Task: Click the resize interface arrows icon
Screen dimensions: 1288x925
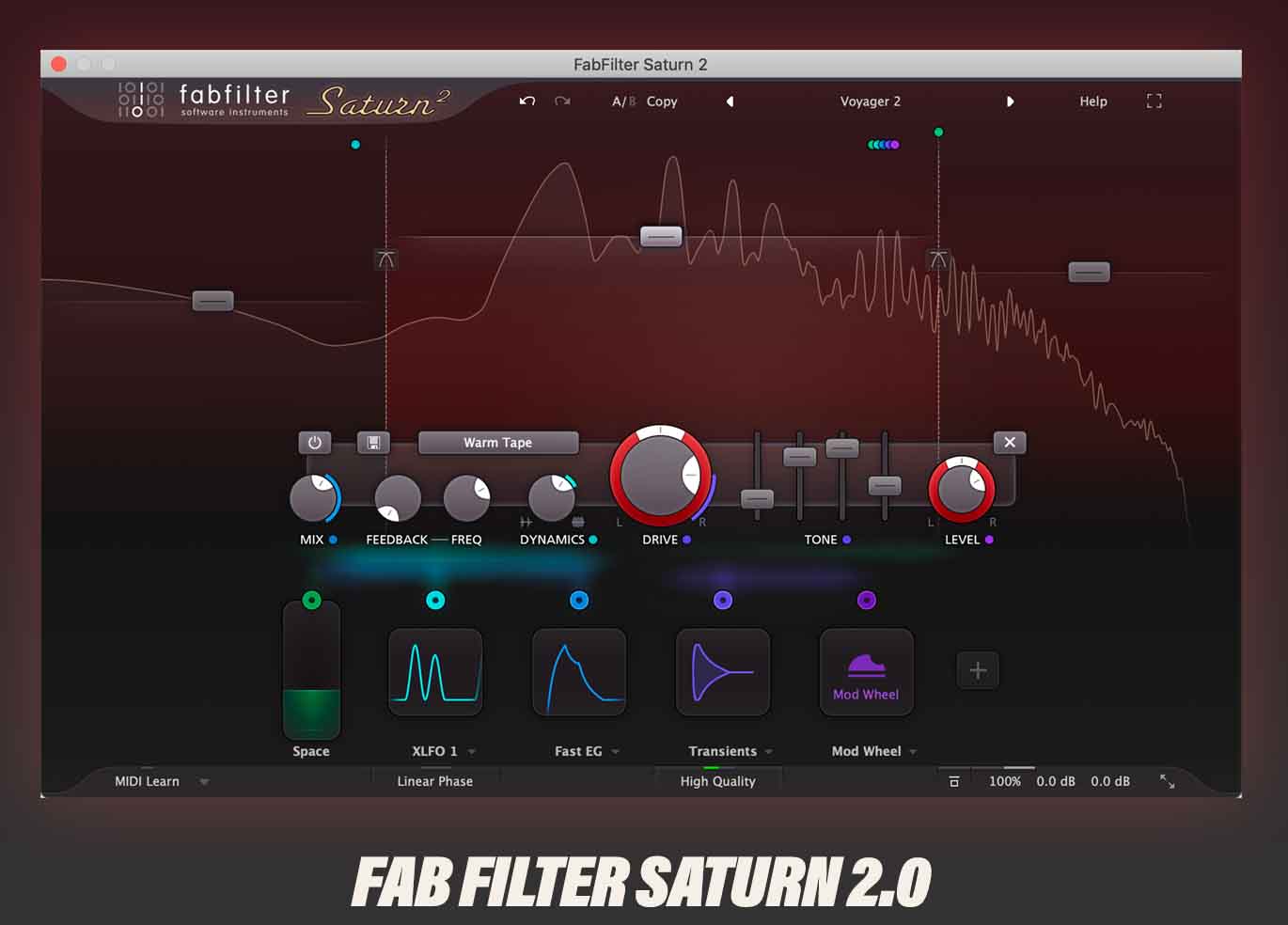Action: (1168, 781)
